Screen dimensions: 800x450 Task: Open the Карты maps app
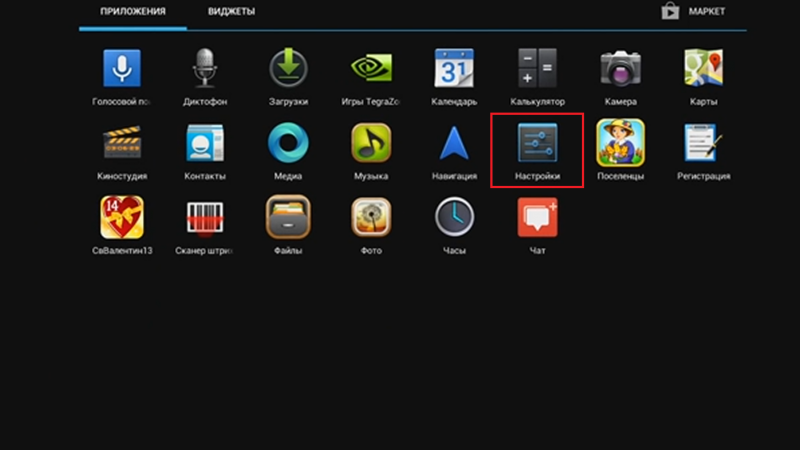[x=703, y=69]
